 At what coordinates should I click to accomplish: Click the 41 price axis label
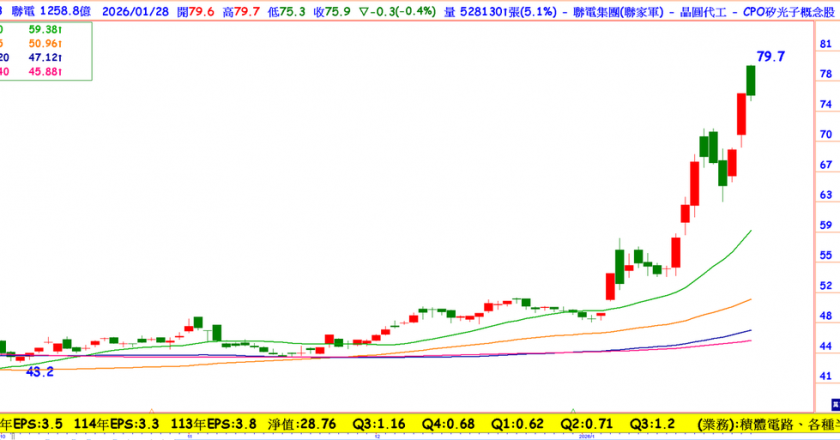[x=826, y=376]
